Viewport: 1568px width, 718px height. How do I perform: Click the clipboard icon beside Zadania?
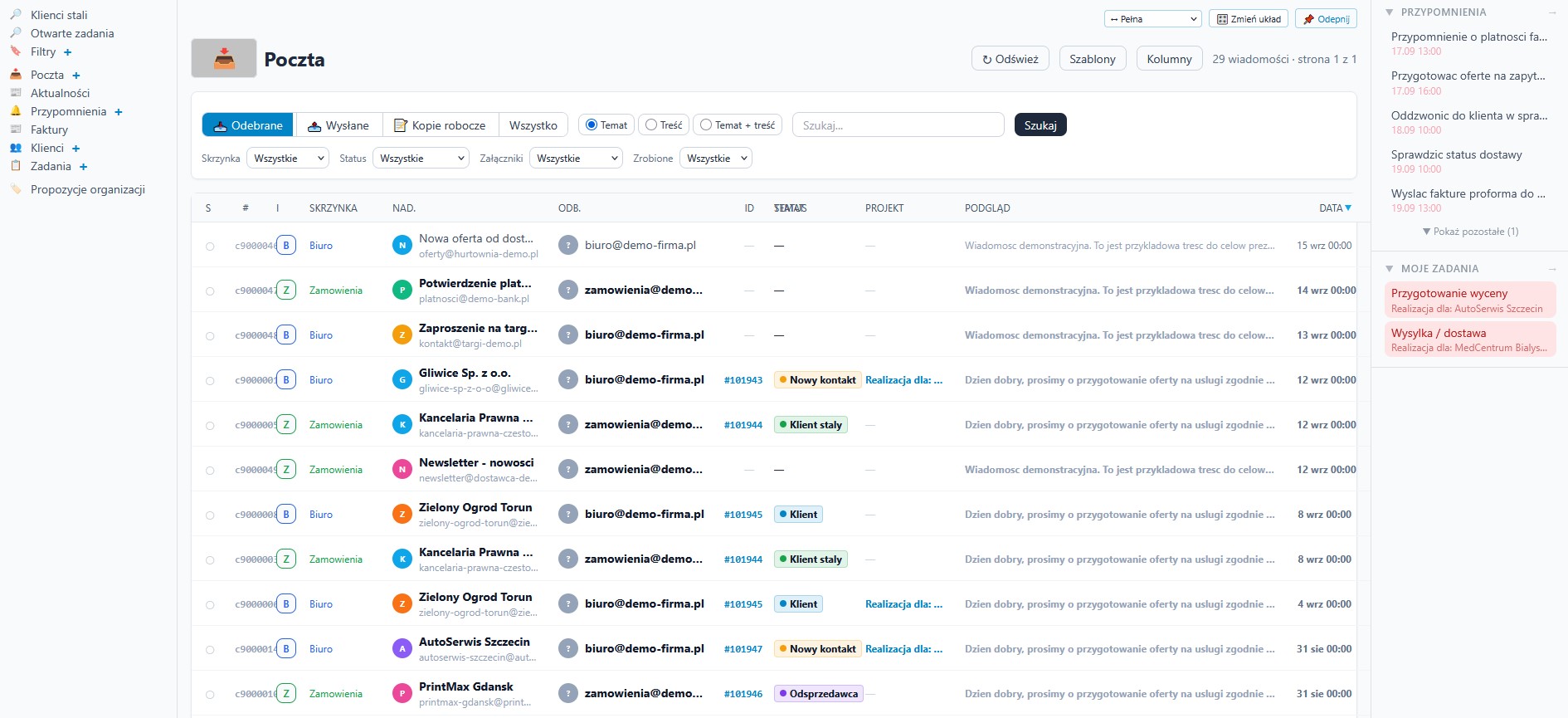click(16, 166)
